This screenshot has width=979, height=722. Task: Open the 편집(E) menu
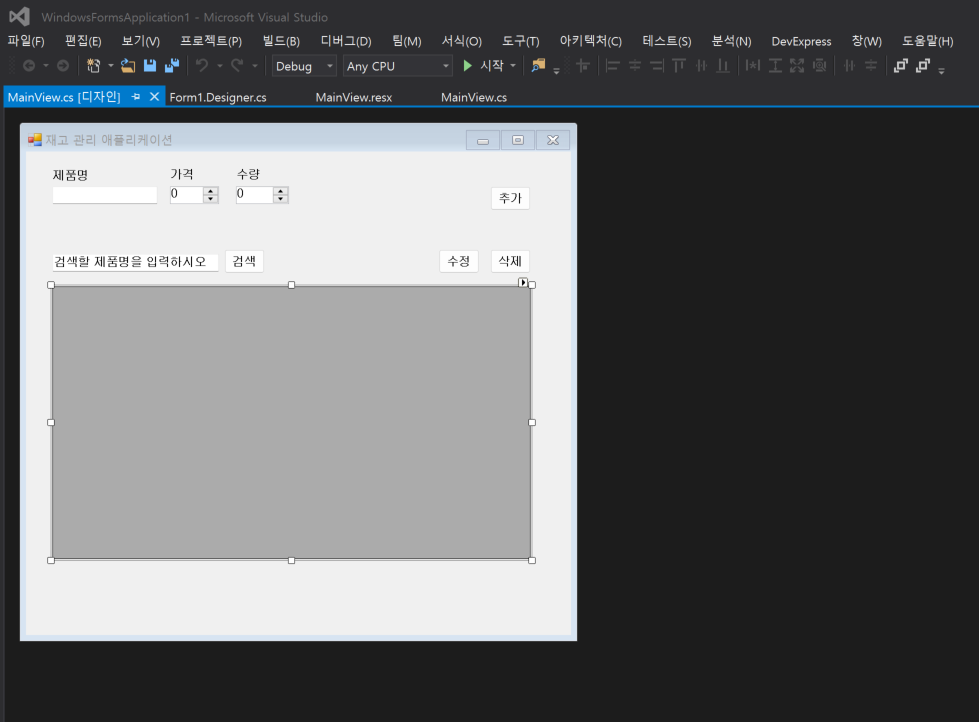click(x=83, y=41)
